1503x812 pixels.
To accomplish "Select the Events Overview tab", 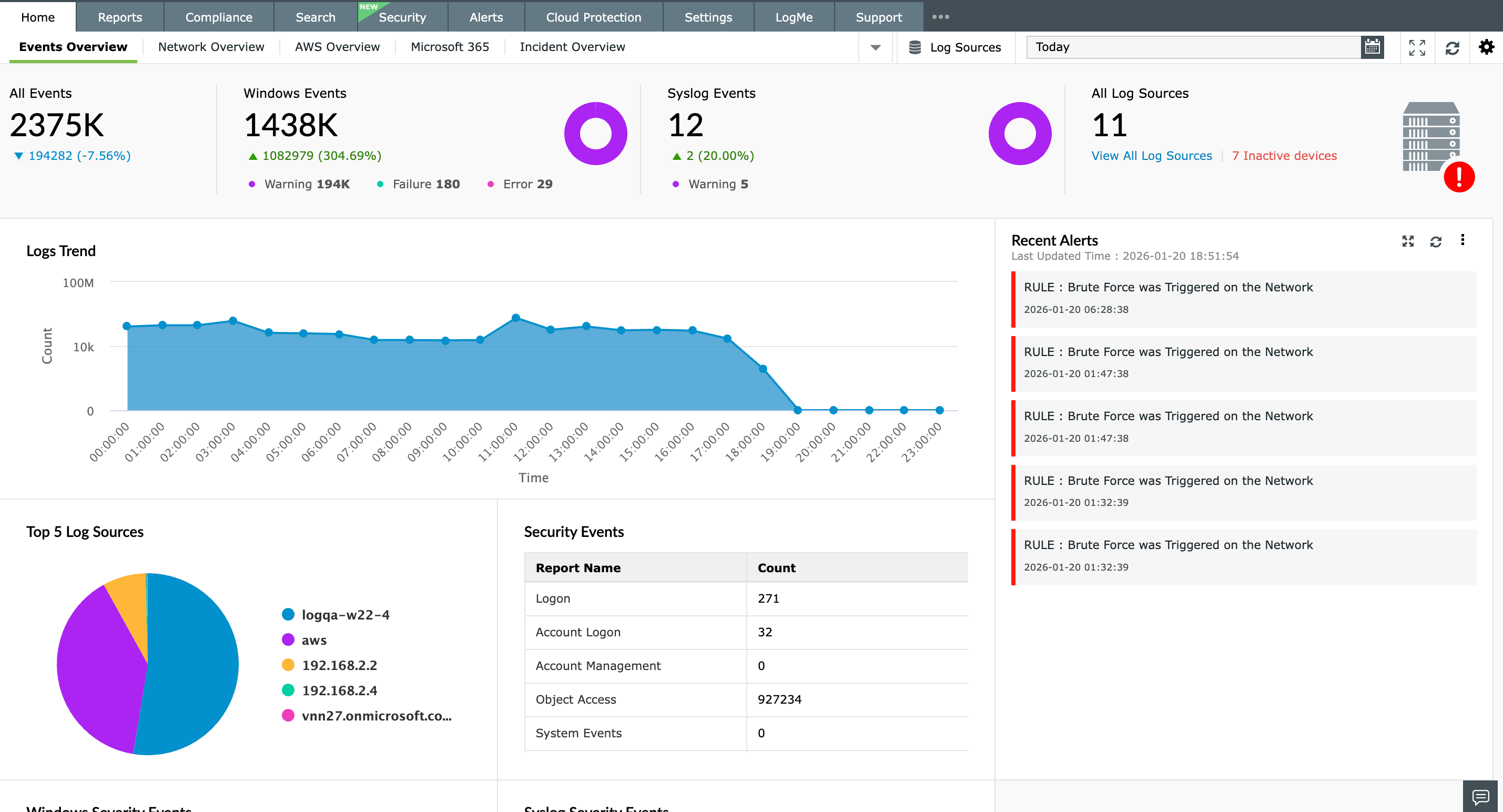I will 73,47.
